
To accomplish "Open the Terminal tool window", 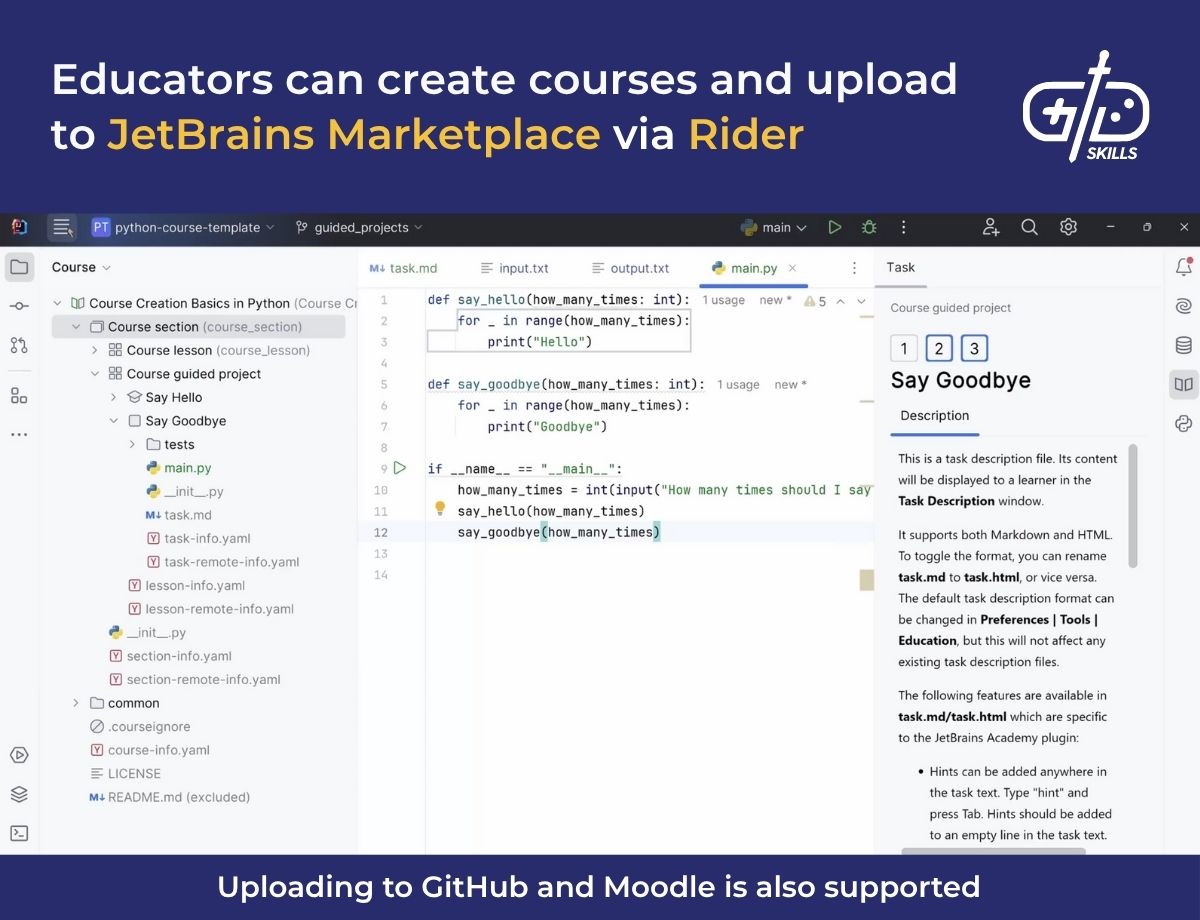I will [19, 833].
